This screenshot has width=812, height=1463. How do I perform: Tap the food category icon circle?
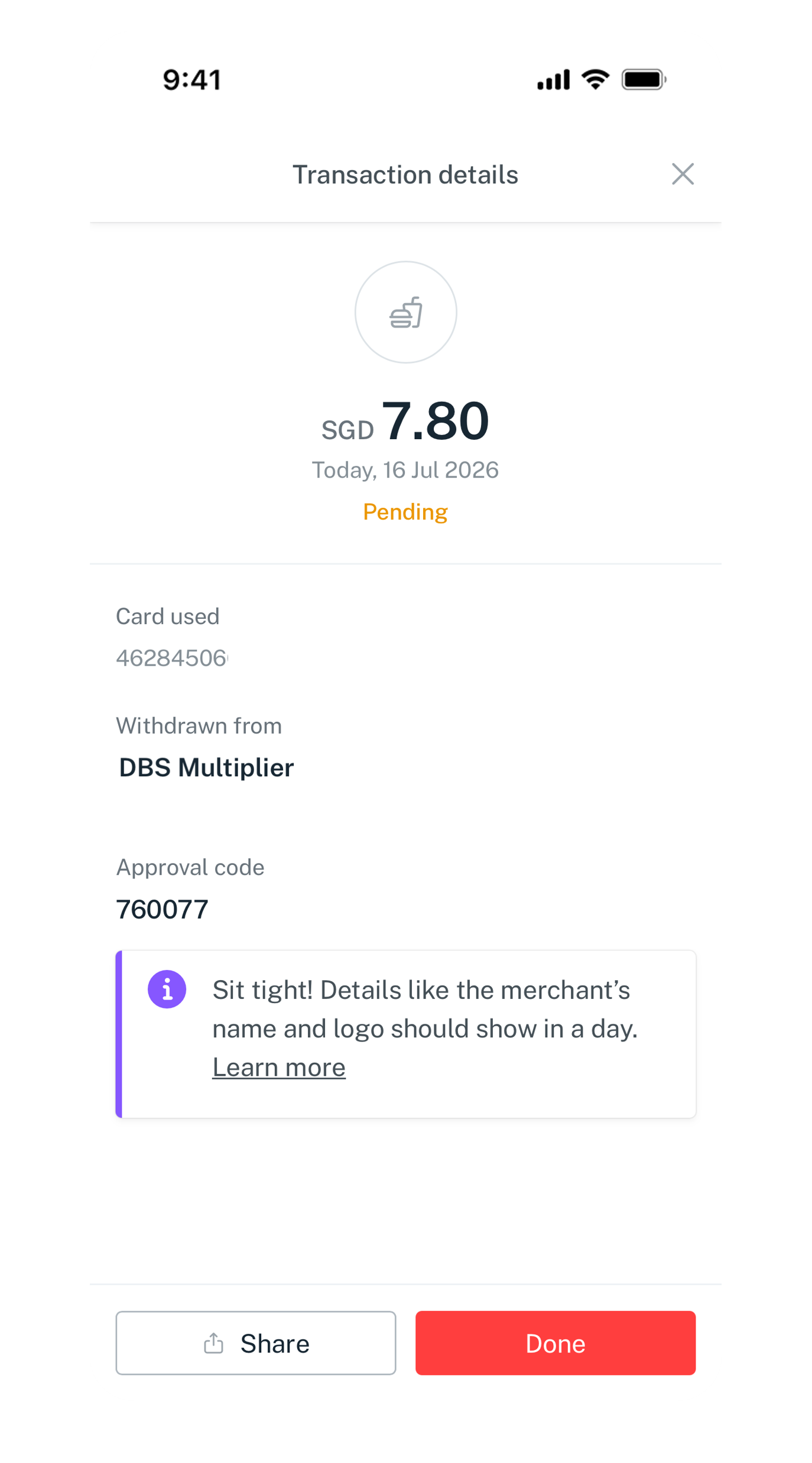point(405,312)
